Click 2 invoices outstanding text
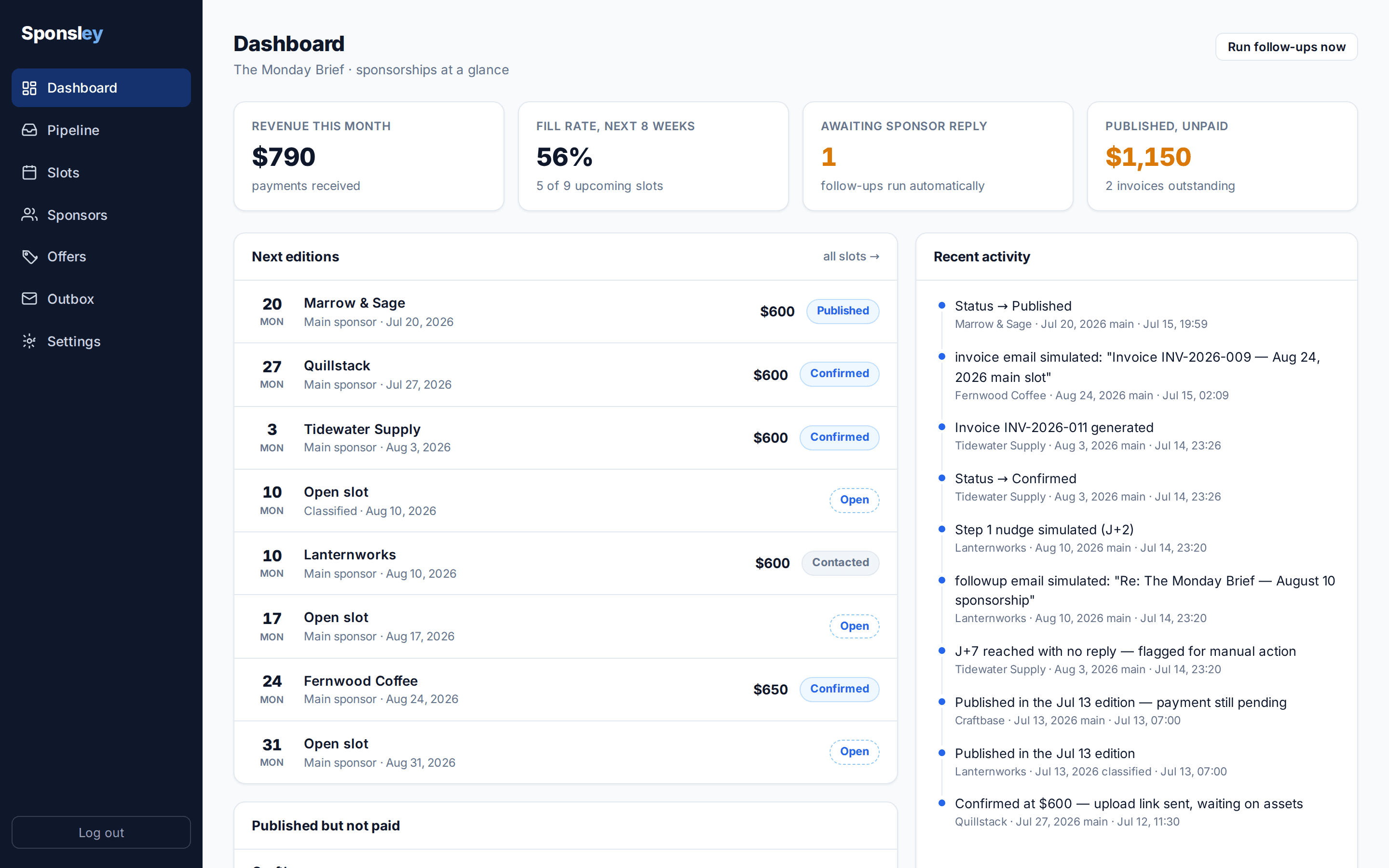Viewport: 1389px width, 868px height. point(1170,186)
